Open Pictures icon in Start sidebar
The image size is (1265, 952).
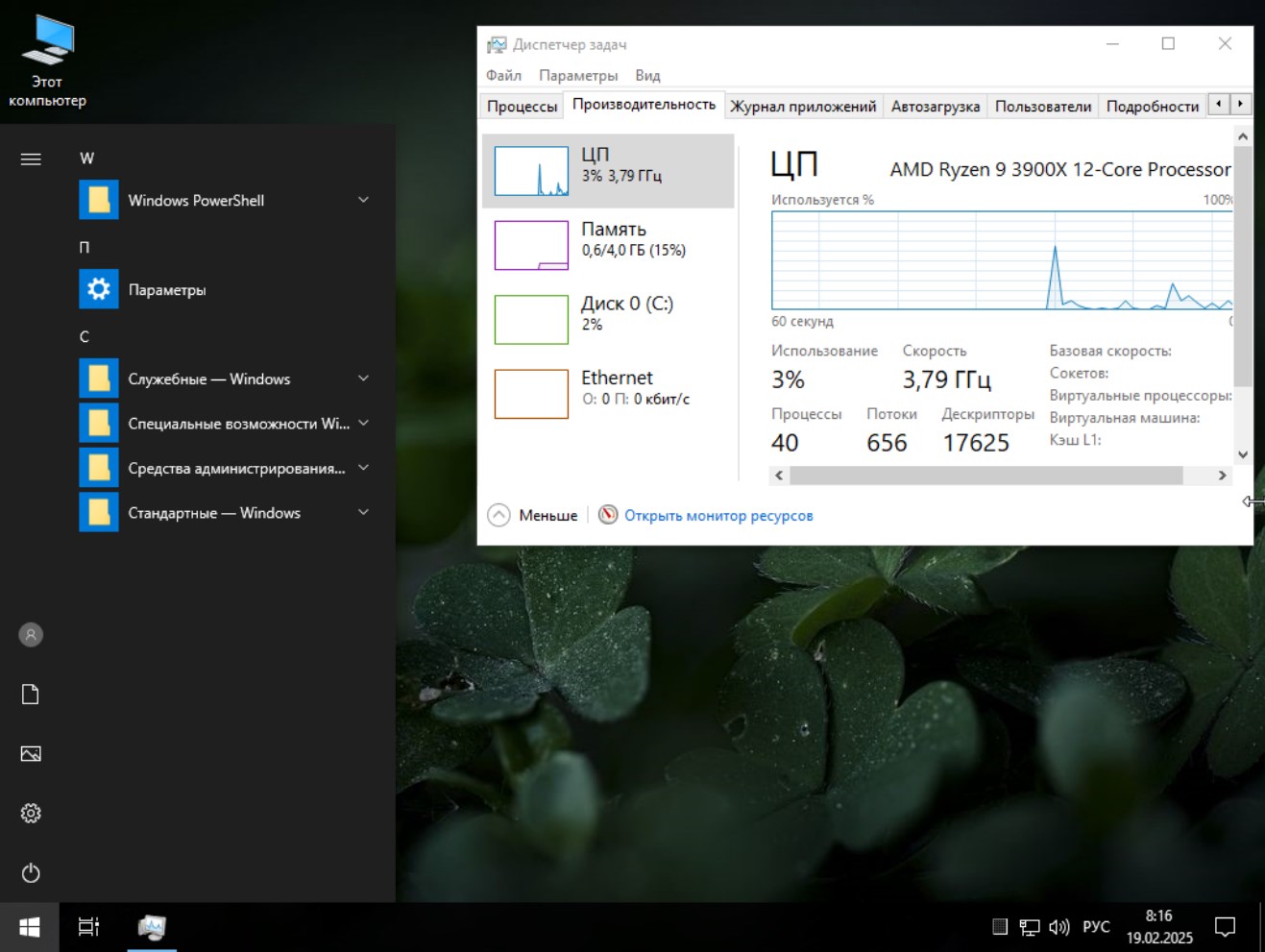click(31, 754)
